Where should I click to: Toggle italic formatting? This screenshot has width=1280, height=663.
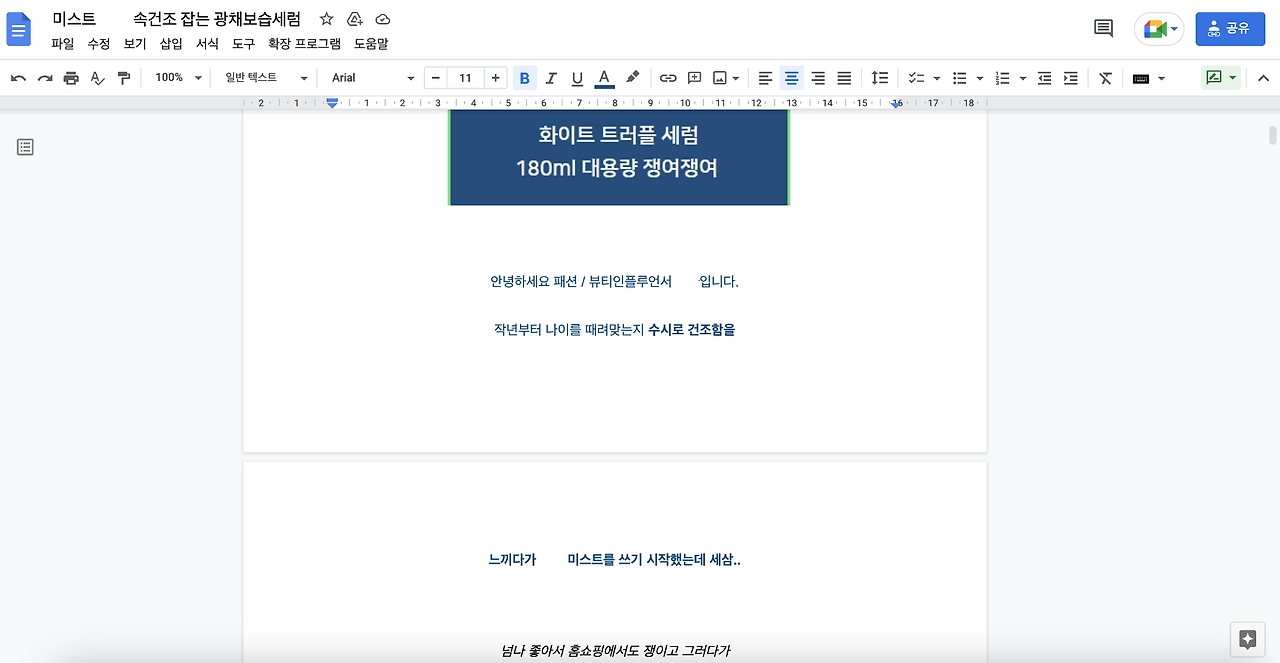(551, 77)
